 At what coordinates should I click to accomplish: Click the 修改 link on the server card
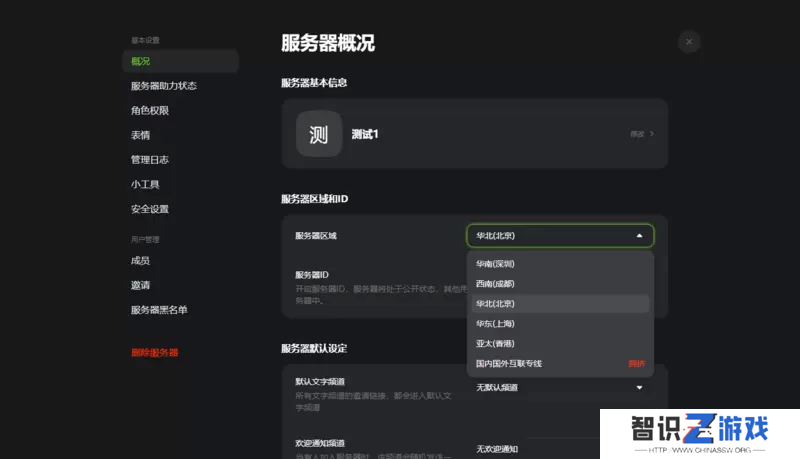pyautogui.click(x=637, y=134)
